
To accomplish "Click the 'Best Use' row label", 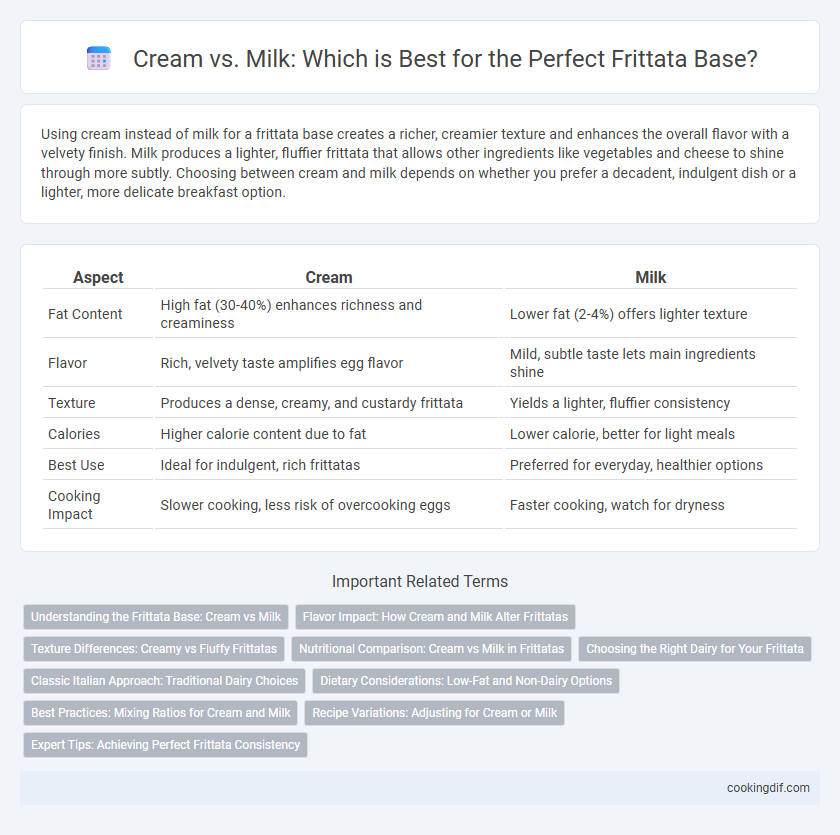I will point(76,465).
